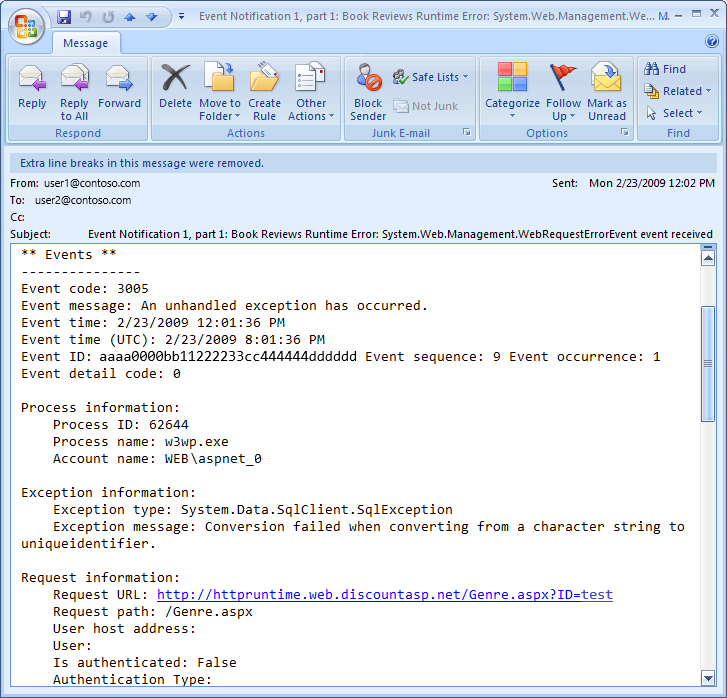Click the 'Process ID: 62644' line

(121, 425)
